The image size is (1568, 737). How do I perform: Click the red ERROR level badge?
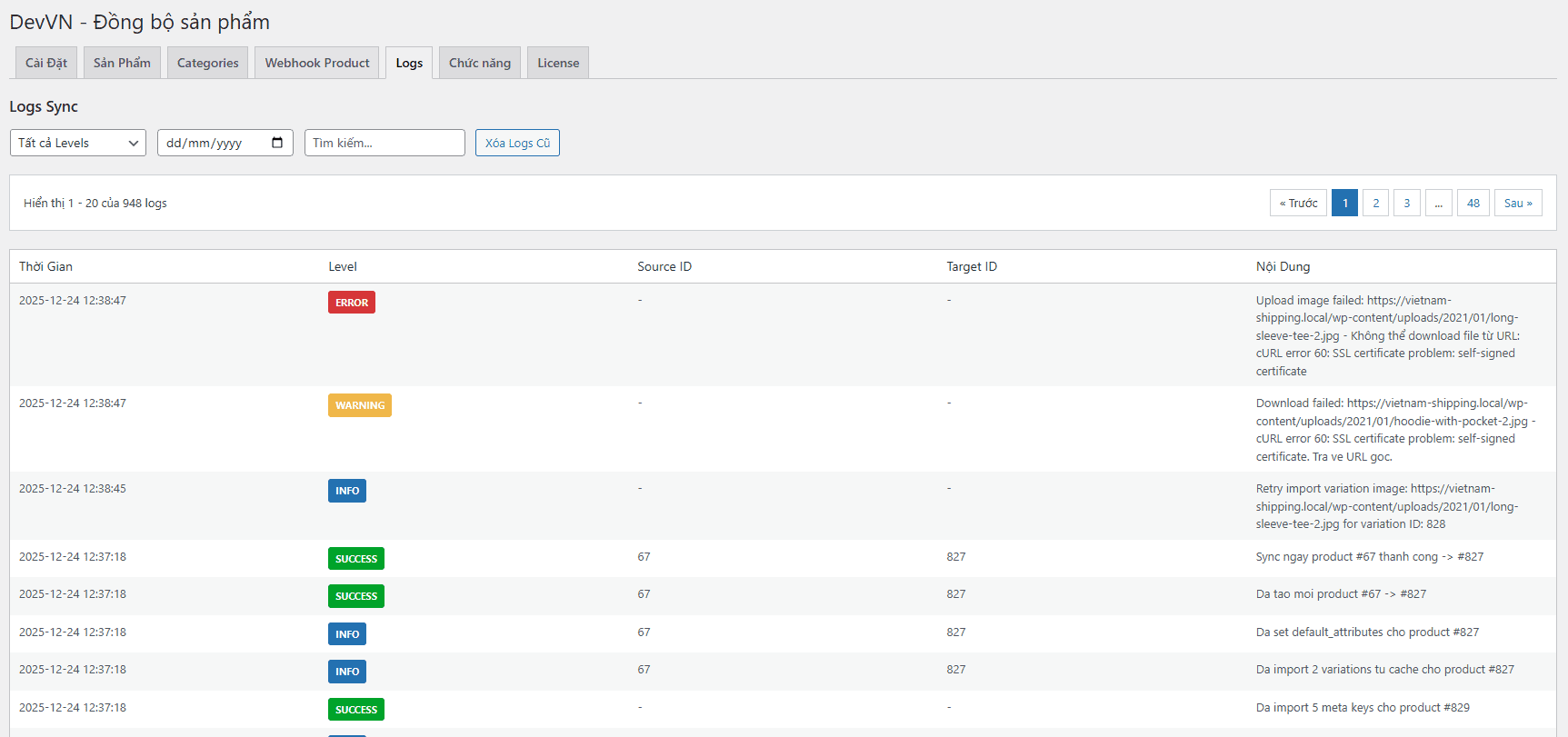coord(352,303)
